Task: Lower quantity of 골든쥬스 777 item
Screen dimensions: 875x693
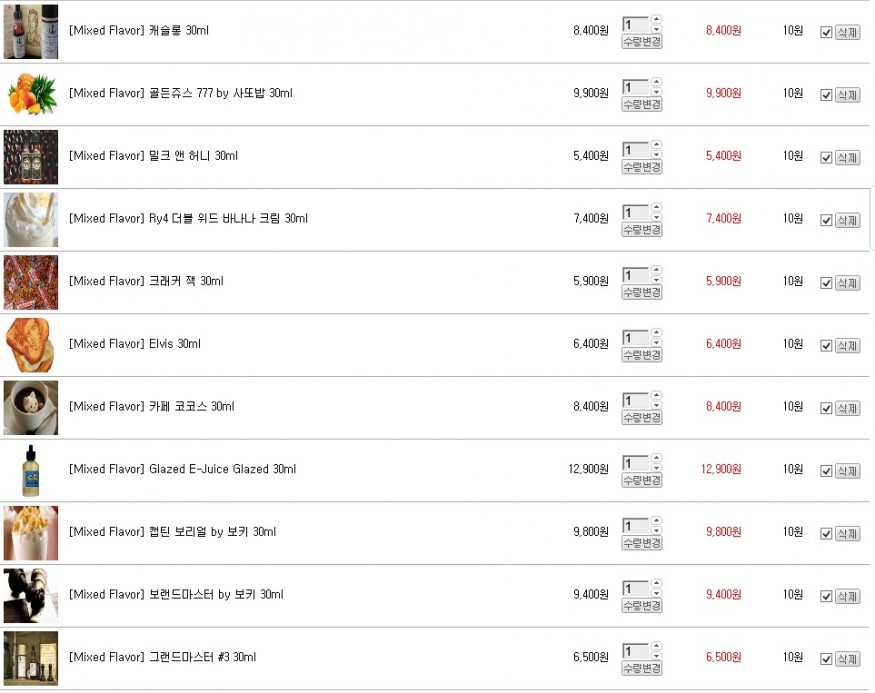Action: point(656,93)
